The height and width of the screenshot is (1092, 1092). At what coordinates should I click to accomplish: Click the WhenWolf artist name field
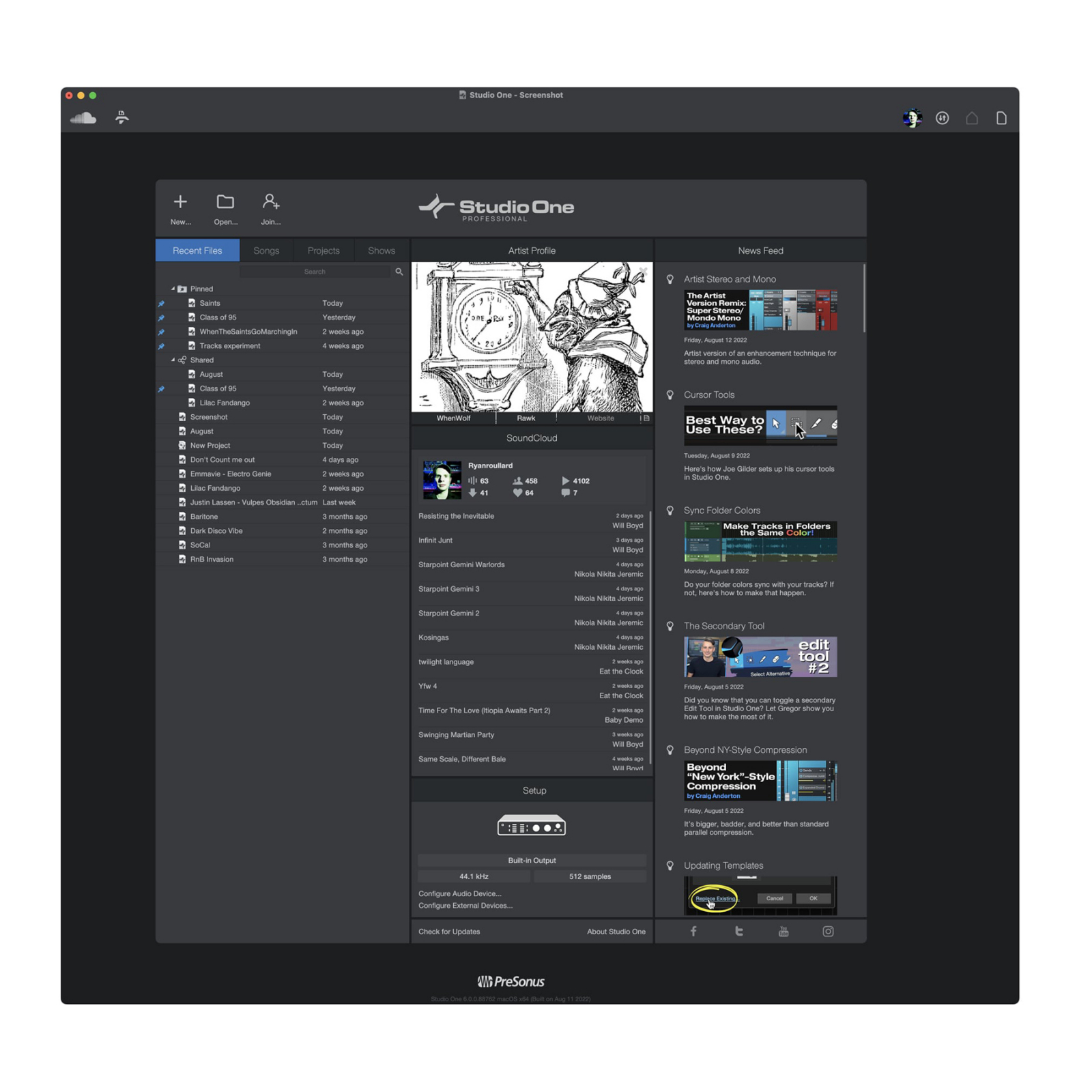point(453,418)
